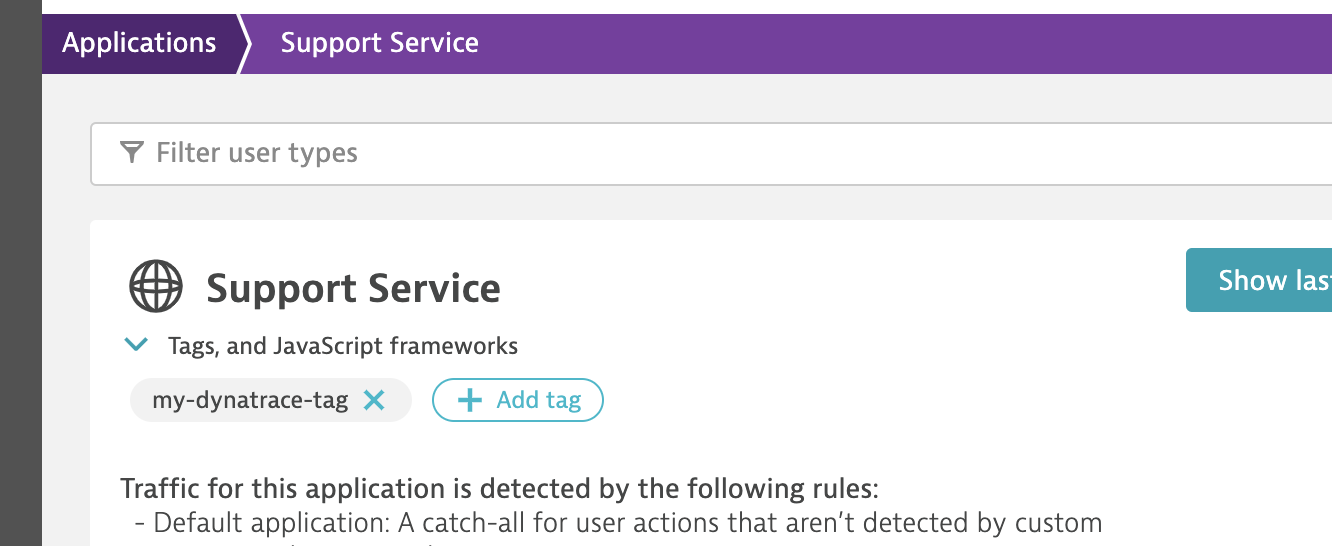Select the Support Service breadcrumb item

pyautogui.click(x=379, y=43)
